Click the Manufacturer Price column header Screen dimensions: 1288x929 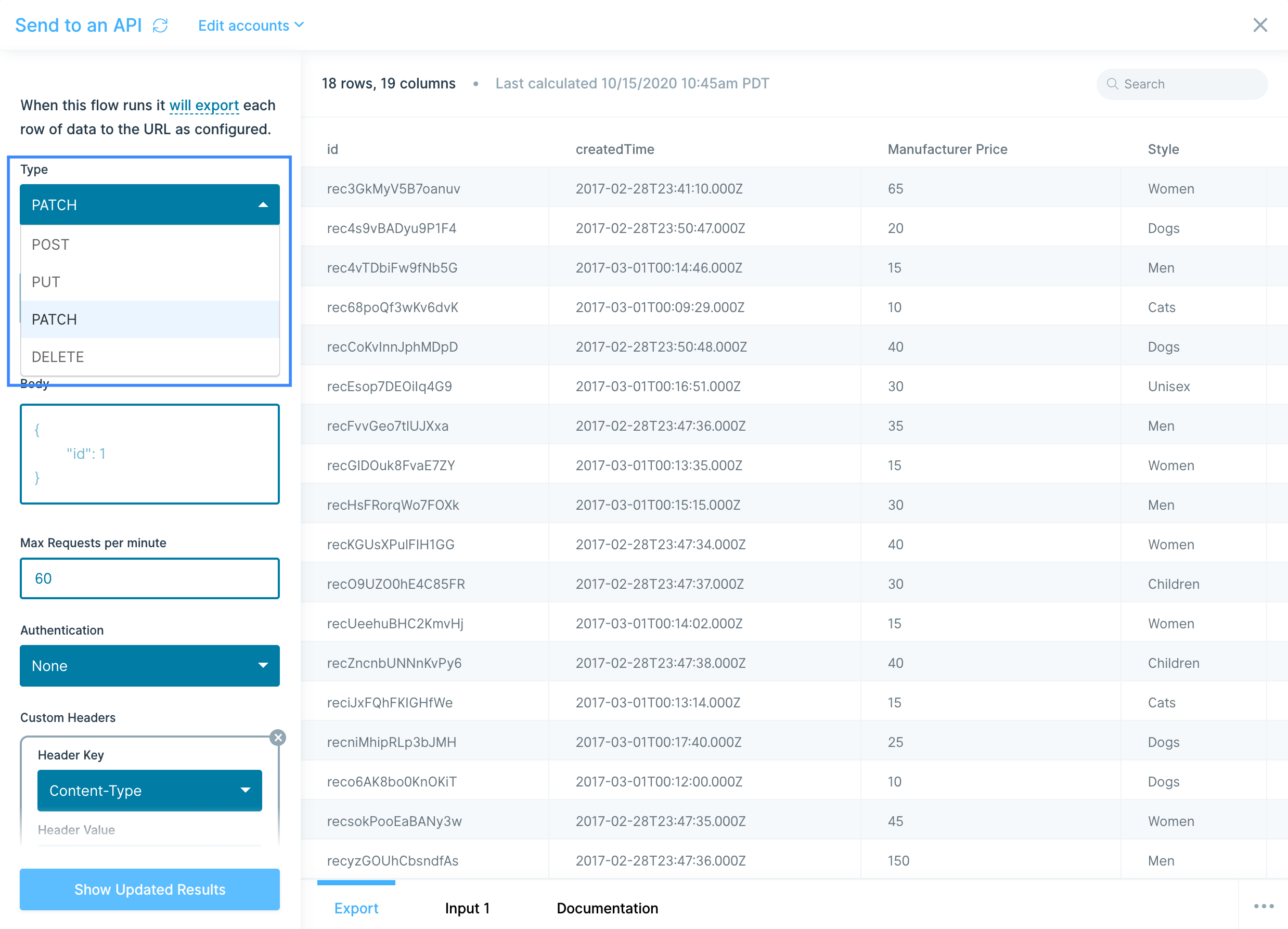click(947, 149)
